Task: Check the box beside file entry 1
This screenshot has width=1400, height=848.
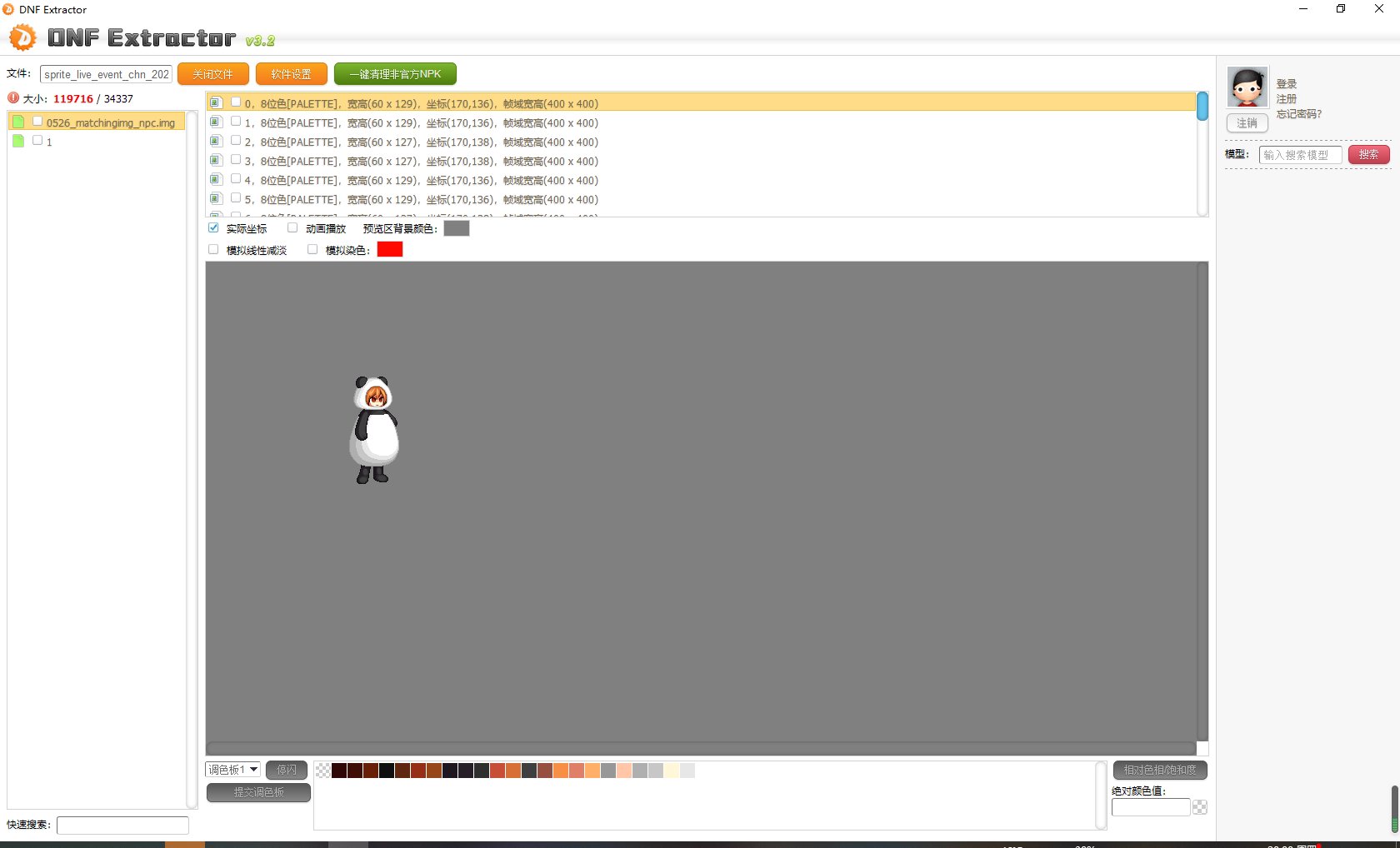Action: pyautogui.click(x=37, y=140)
